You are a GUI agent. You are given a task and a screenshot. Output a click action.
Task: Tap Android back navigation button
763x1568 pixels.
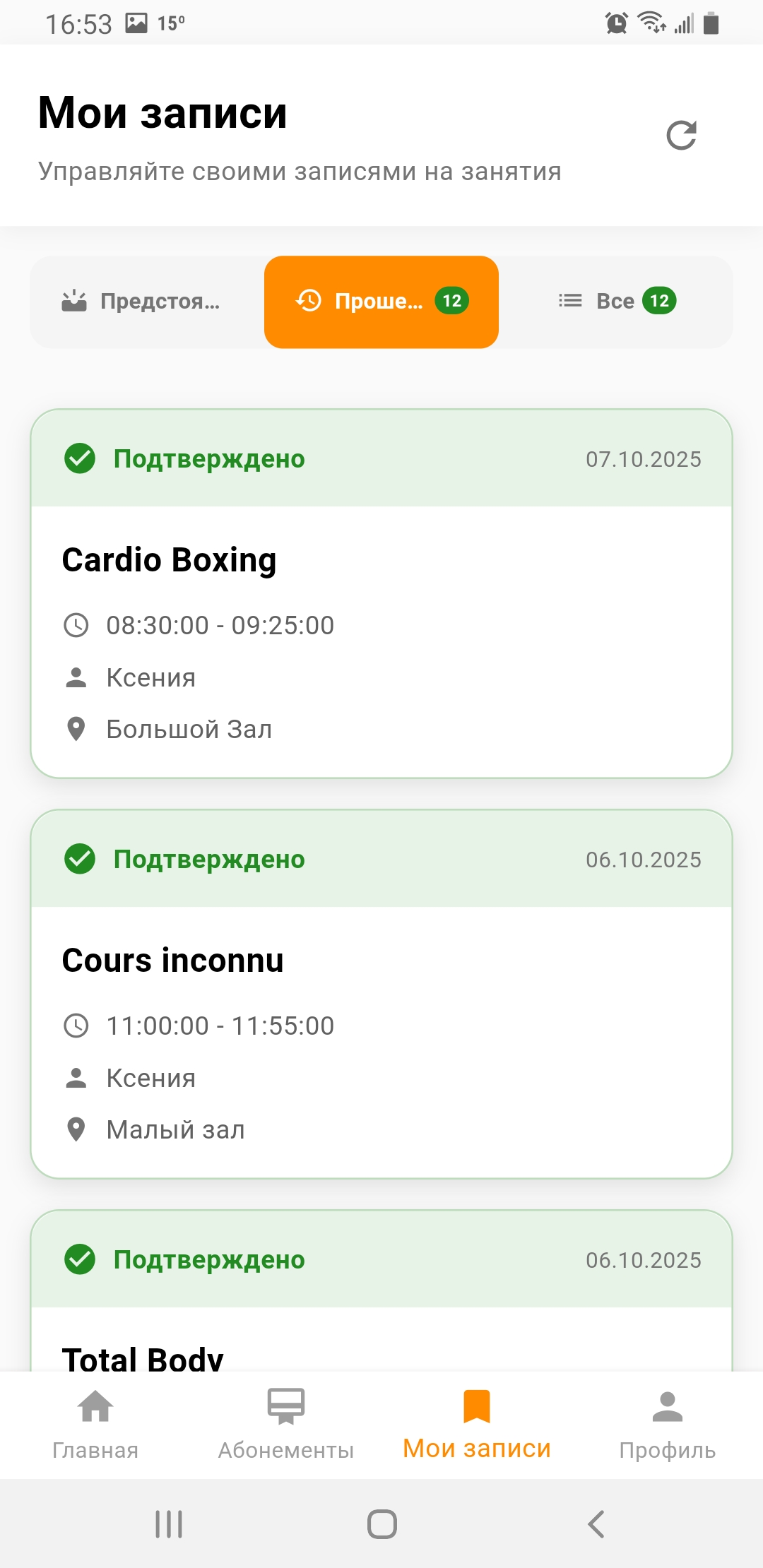pos(596,1524)
